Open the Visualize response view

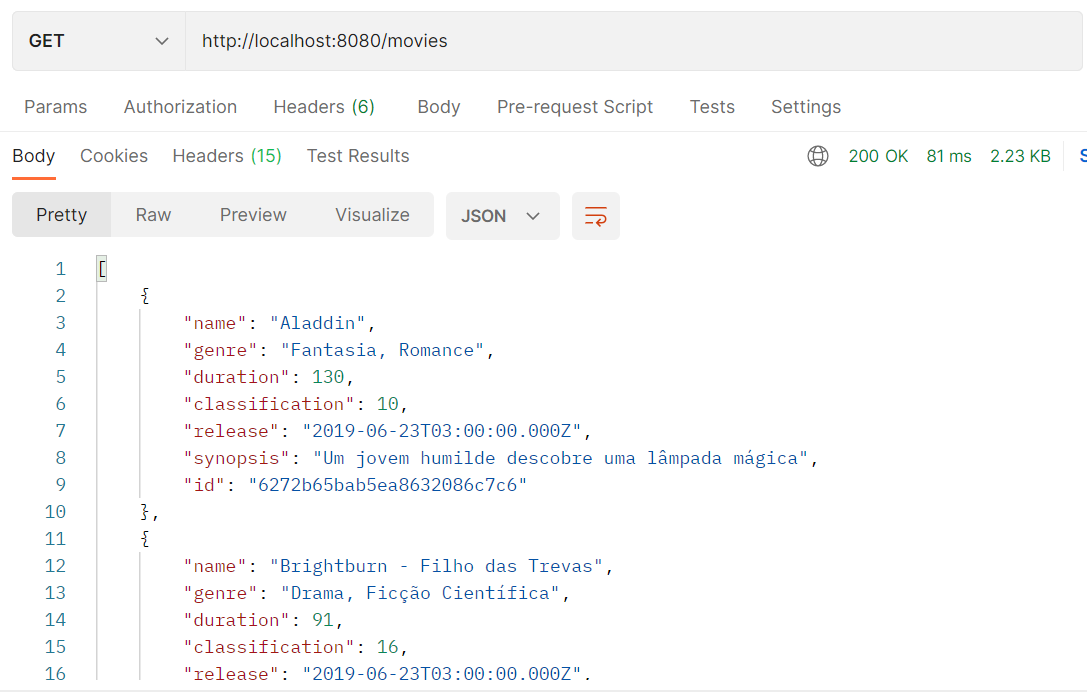(372, 214)
